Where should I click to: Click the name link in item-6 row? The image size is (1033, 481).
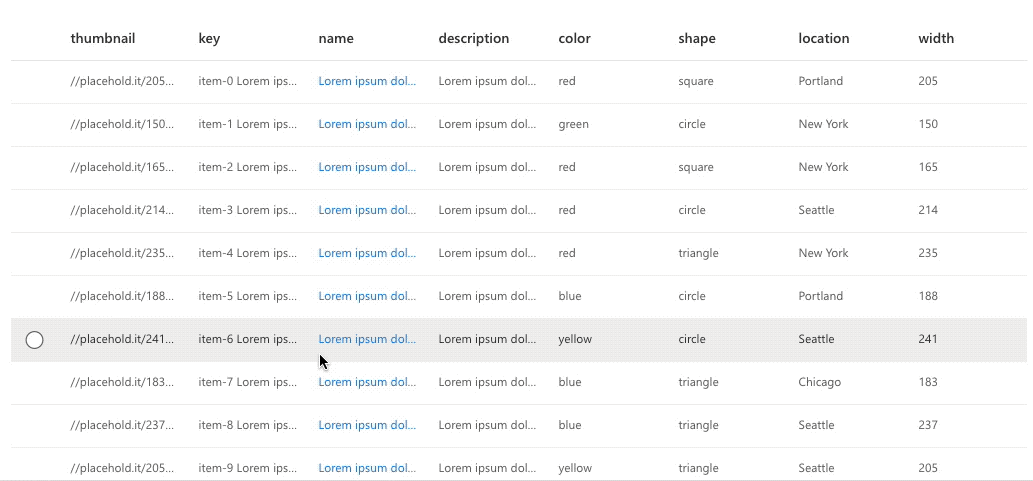click(367, 339)
